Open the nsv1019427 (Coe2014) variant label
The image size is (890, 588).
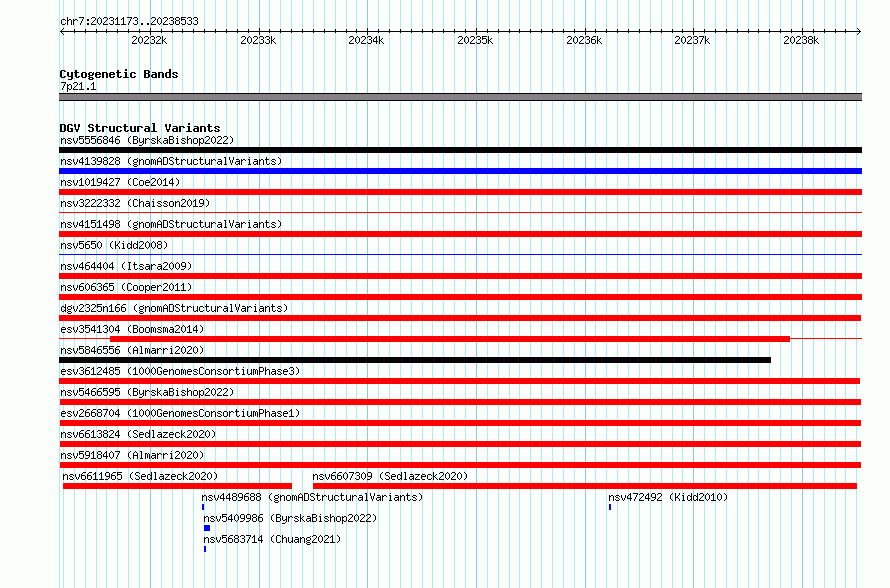click(120, 182)
